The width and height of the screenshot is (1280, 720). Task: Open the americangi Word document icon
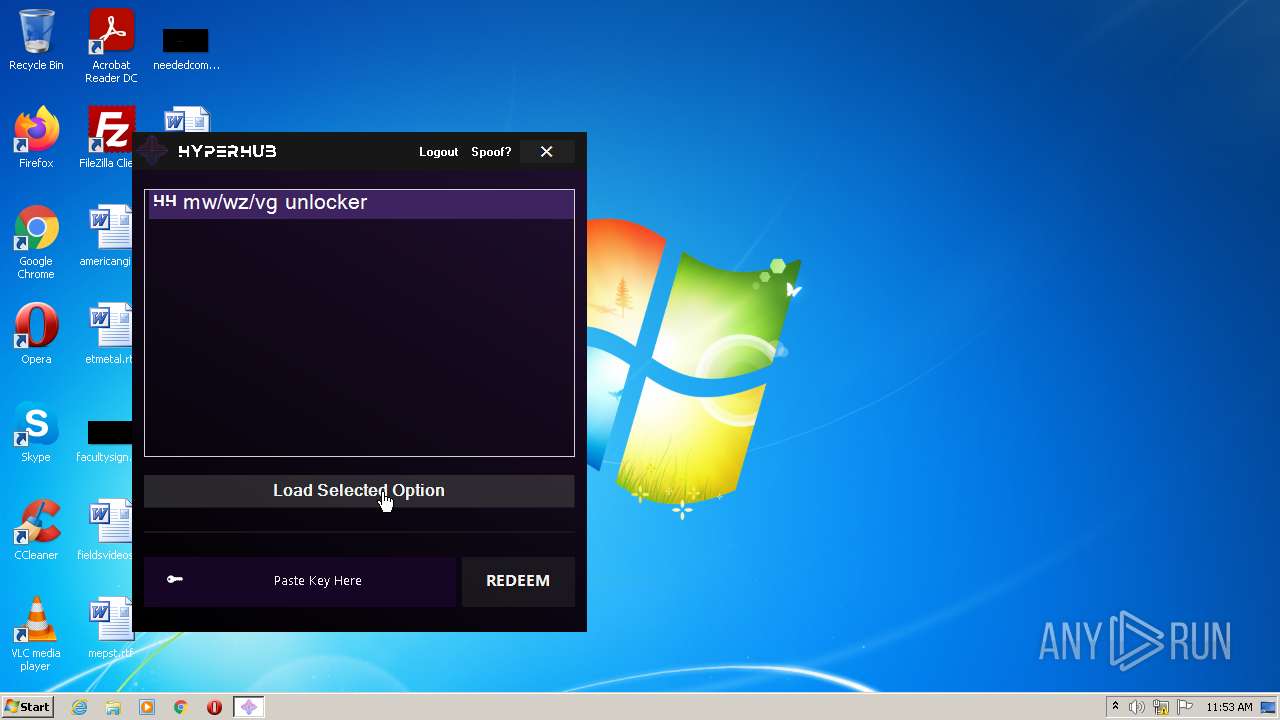pyautogui.click(x=108, y=236)
